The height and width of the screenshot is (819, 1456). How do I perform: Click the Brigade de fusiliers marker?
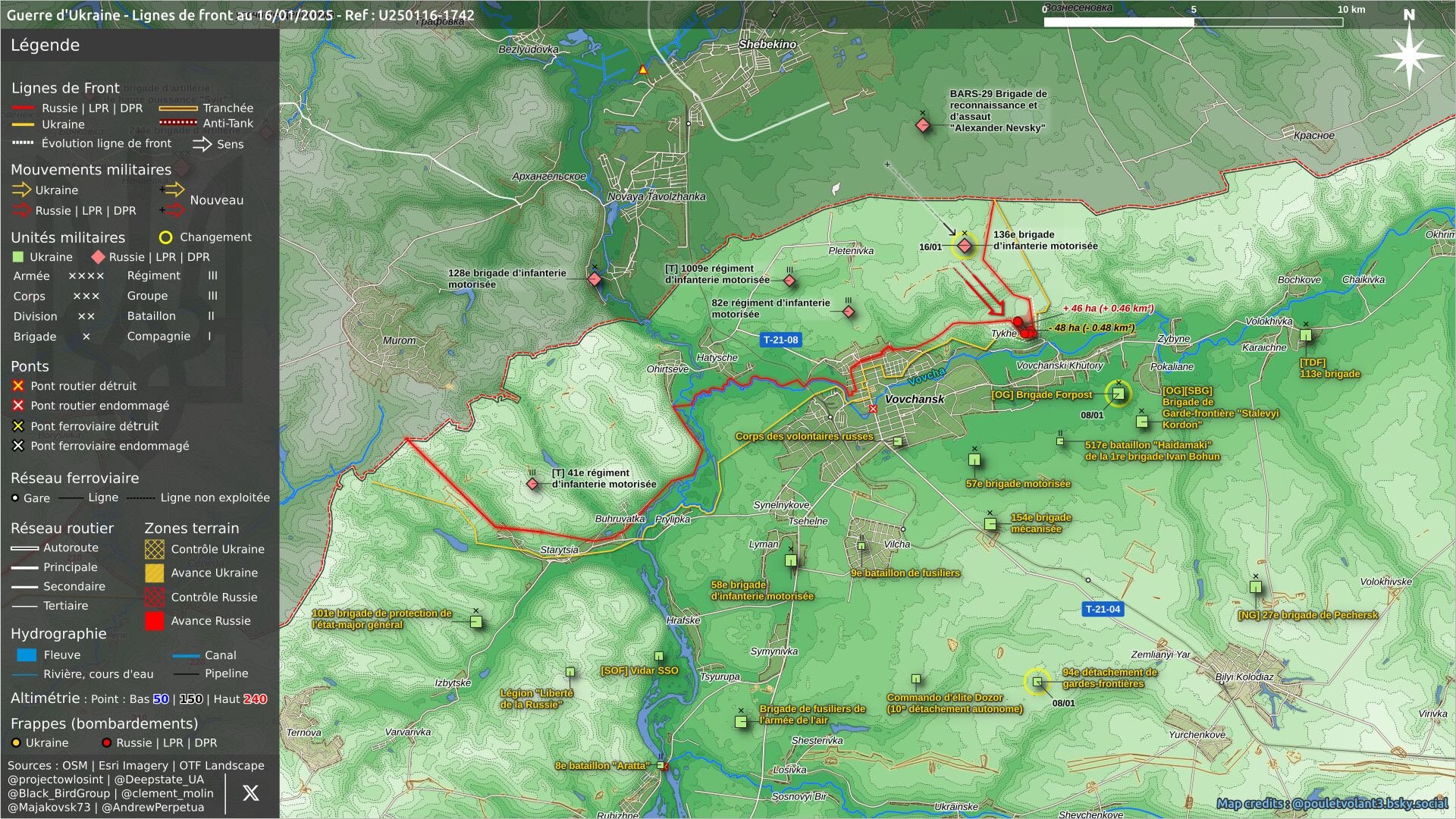point(741,721)
